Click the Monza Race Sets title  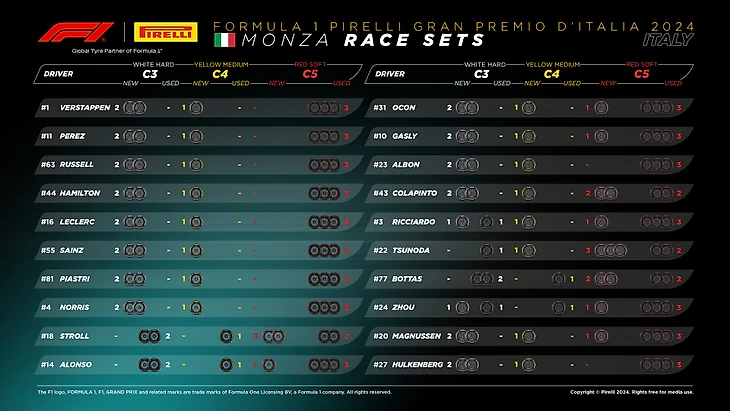(x=363, y=40)
